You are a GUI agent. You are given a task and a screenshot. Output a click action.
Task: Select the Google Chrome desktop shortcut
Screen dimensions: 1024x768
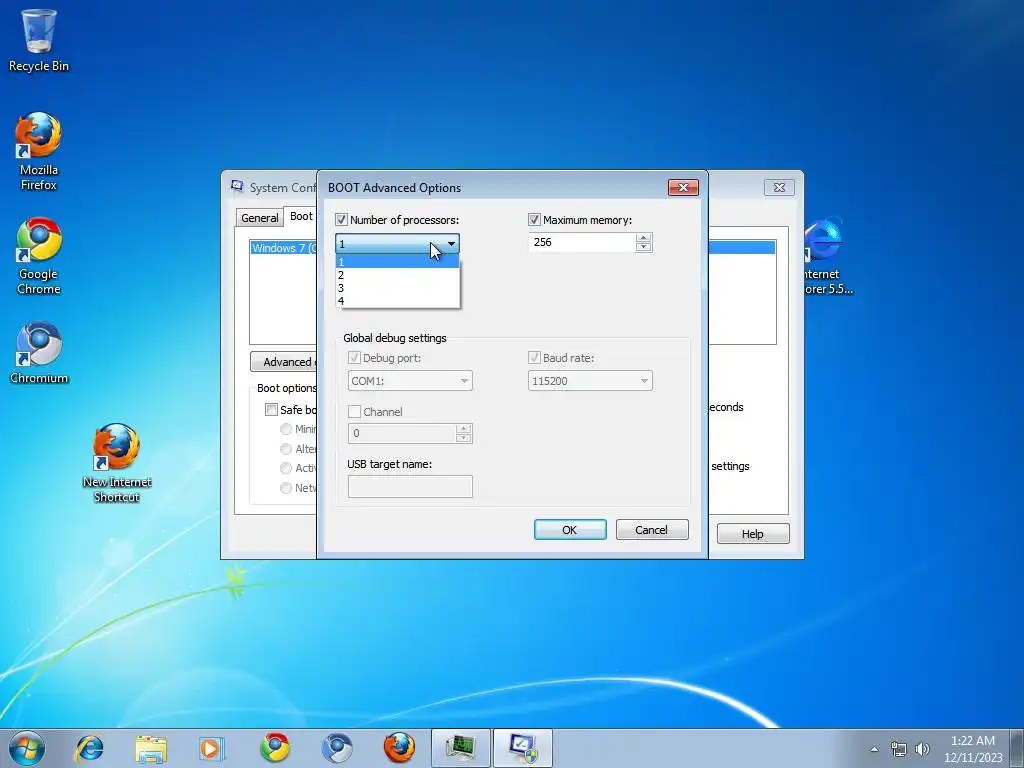pos(39,255)
